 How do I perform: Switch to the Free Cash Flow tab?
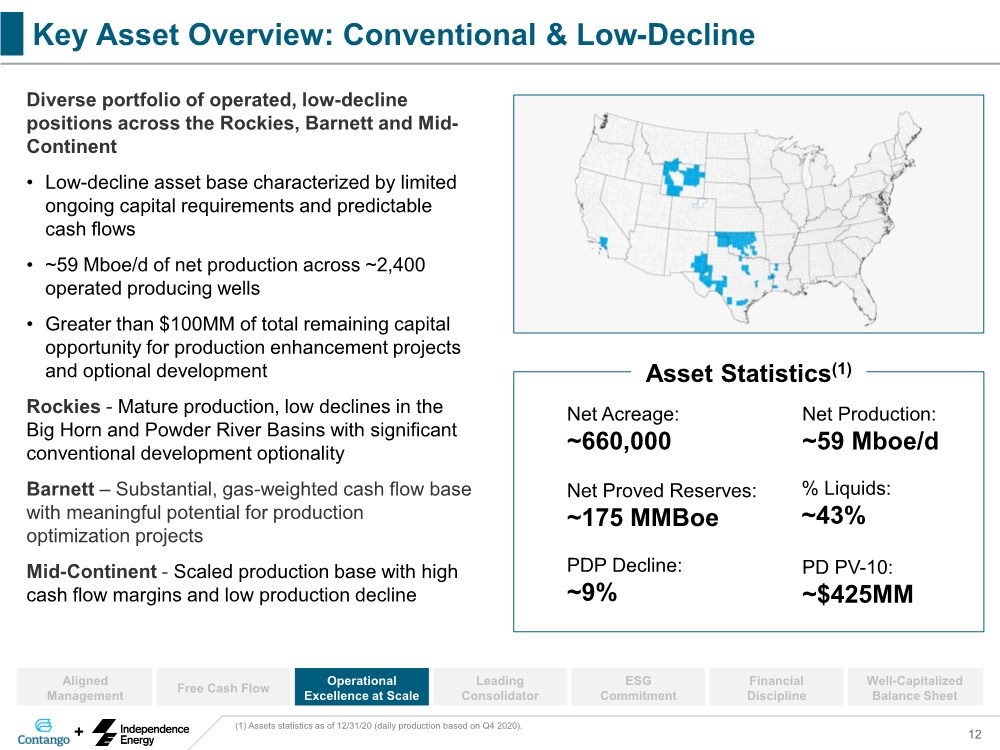click(223, 688)
